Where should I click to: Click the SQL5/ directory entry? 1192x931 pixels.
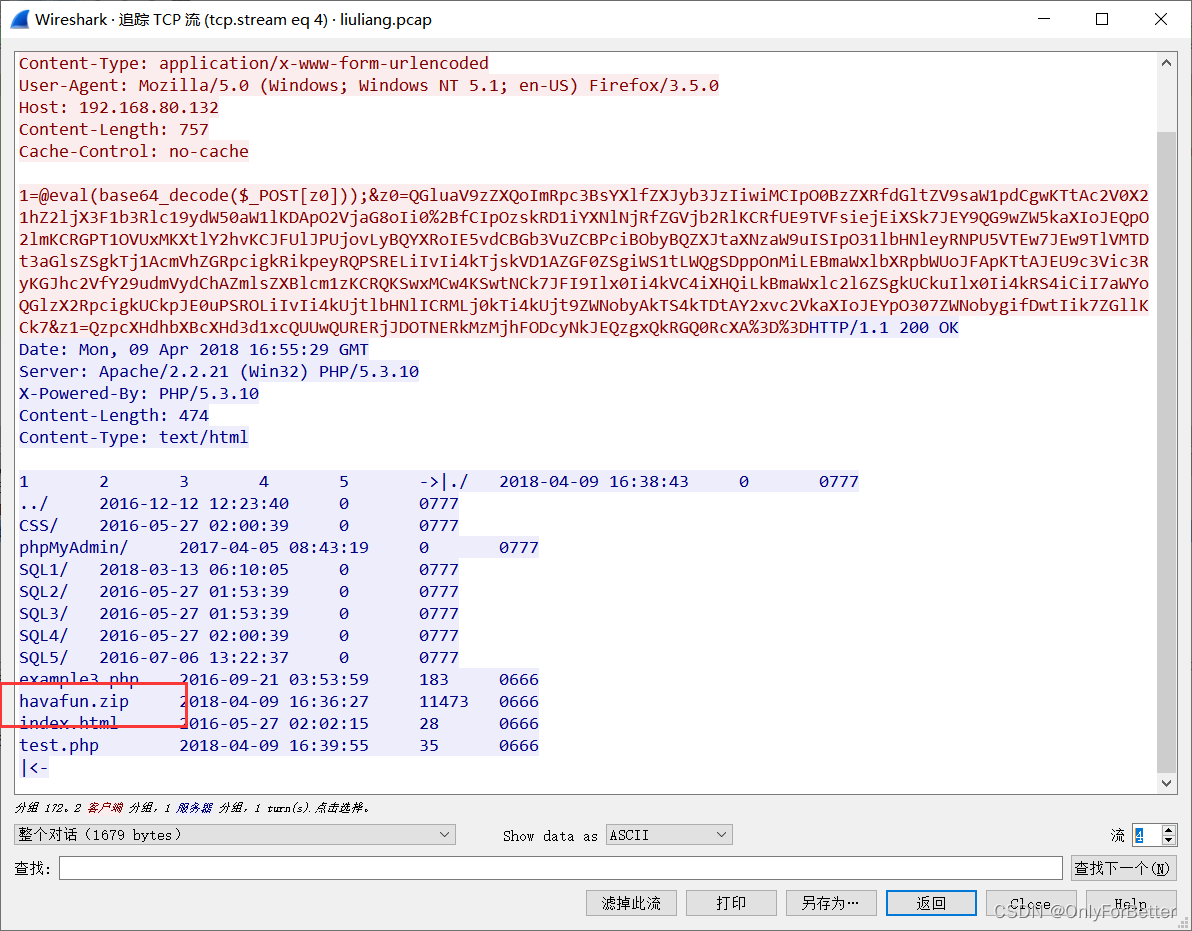(43, 657)
